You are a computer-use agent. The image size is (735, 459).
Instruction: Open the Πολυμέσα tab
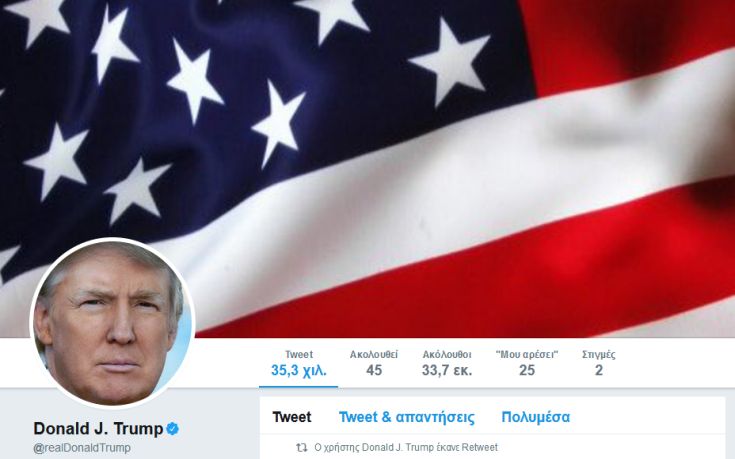pos(535,417)
